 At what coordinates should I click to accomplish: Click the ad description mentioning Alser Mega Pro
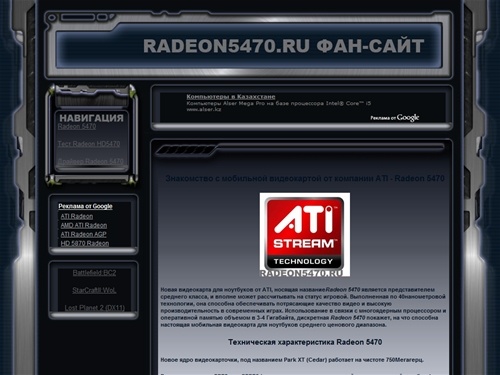coord(279,103)
